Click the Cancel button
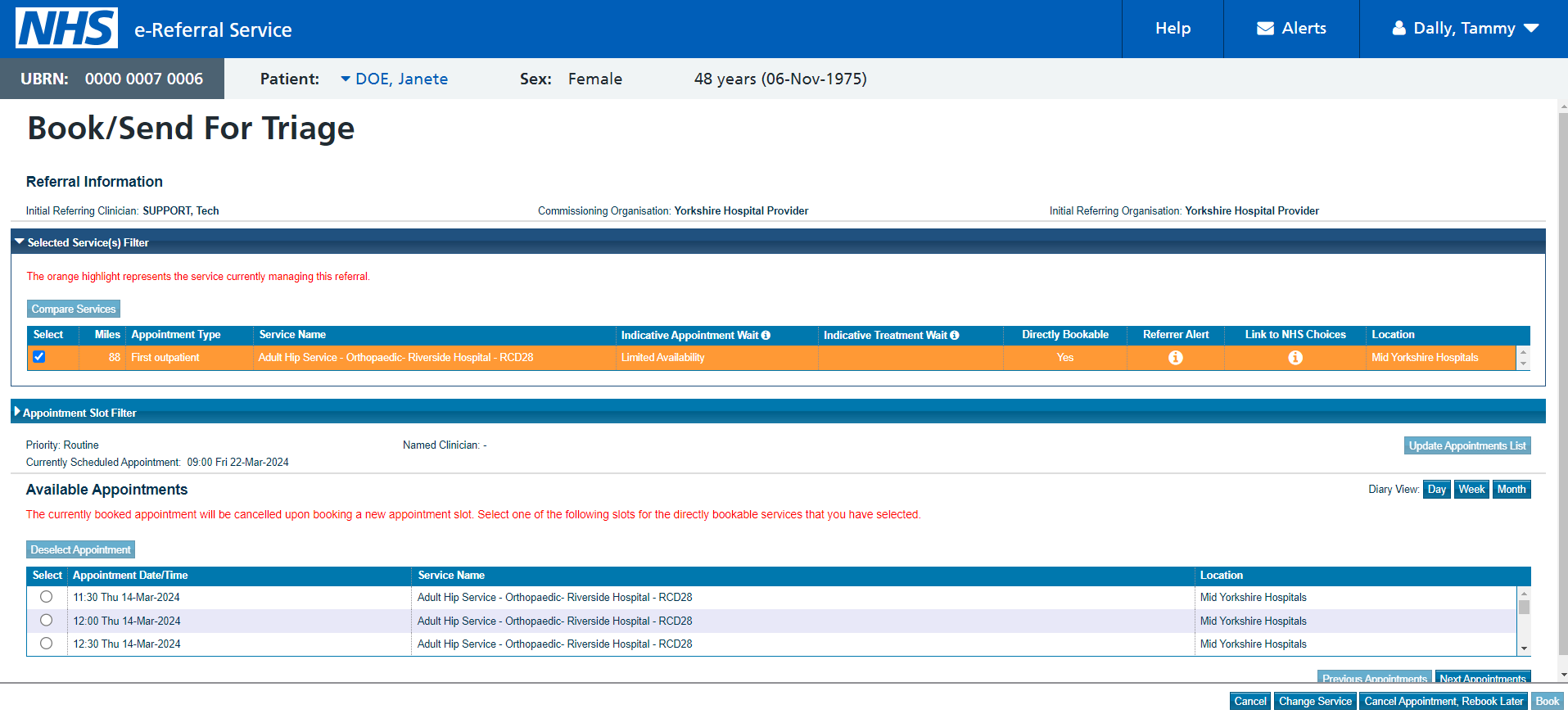This screenshot has height=714, width=1568. (1250, 701)
